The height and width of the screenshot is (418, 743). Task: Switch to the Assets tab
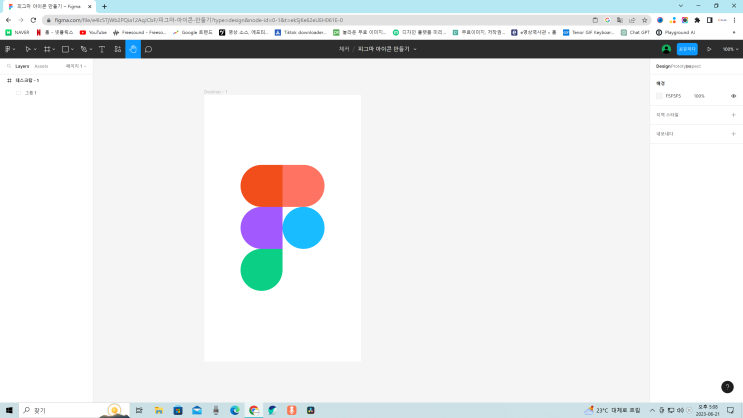pyautogui.click(x=41, y=66)
